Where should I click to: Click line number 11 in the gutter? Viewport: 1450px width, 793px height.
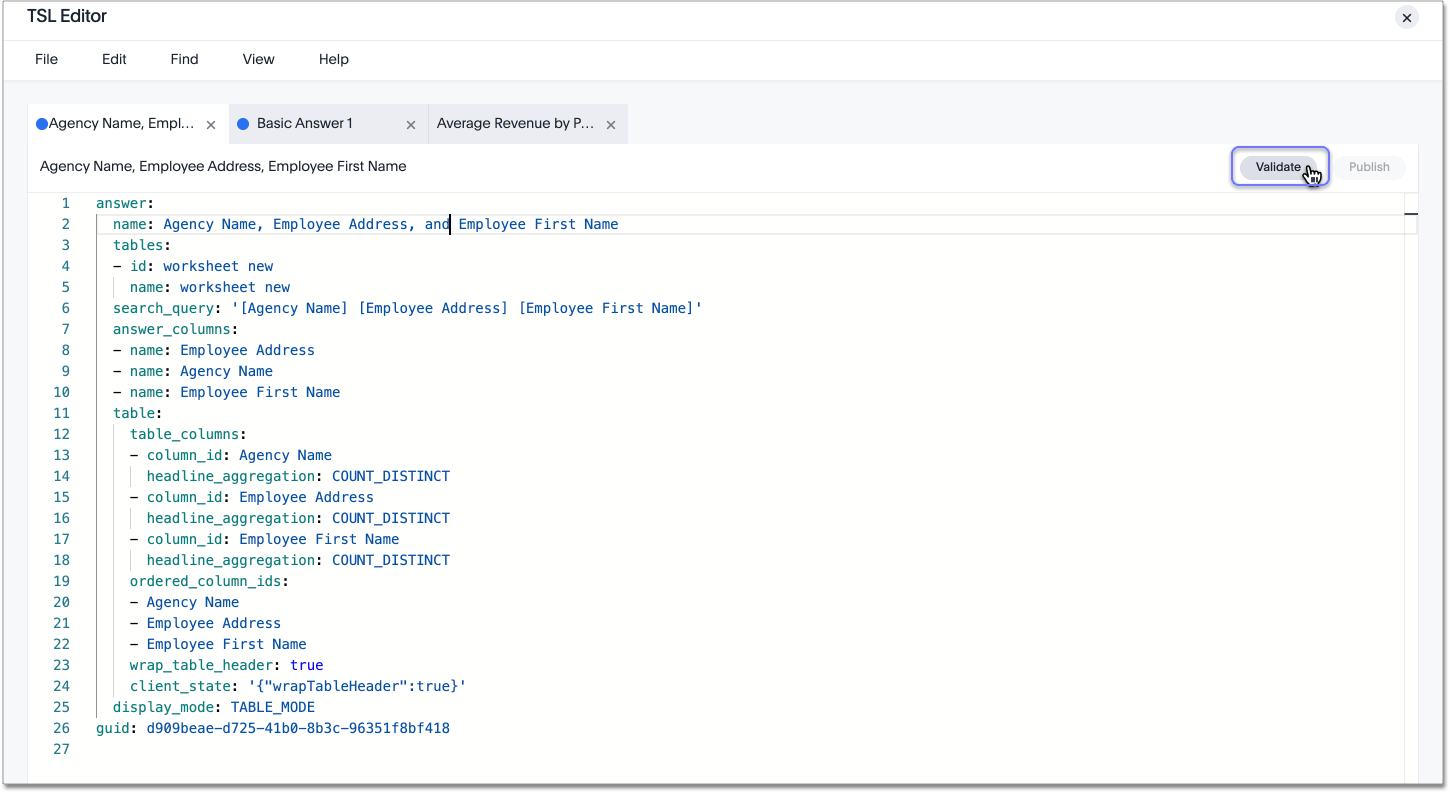point(62,413)
